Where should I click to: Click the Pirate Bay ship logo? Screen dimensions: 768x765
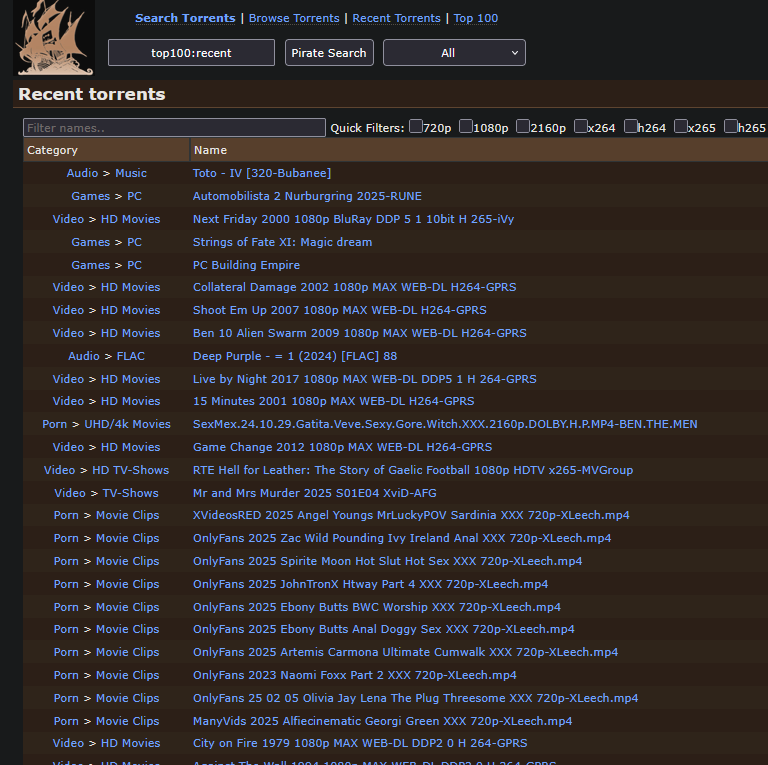(x=54, y=38)
